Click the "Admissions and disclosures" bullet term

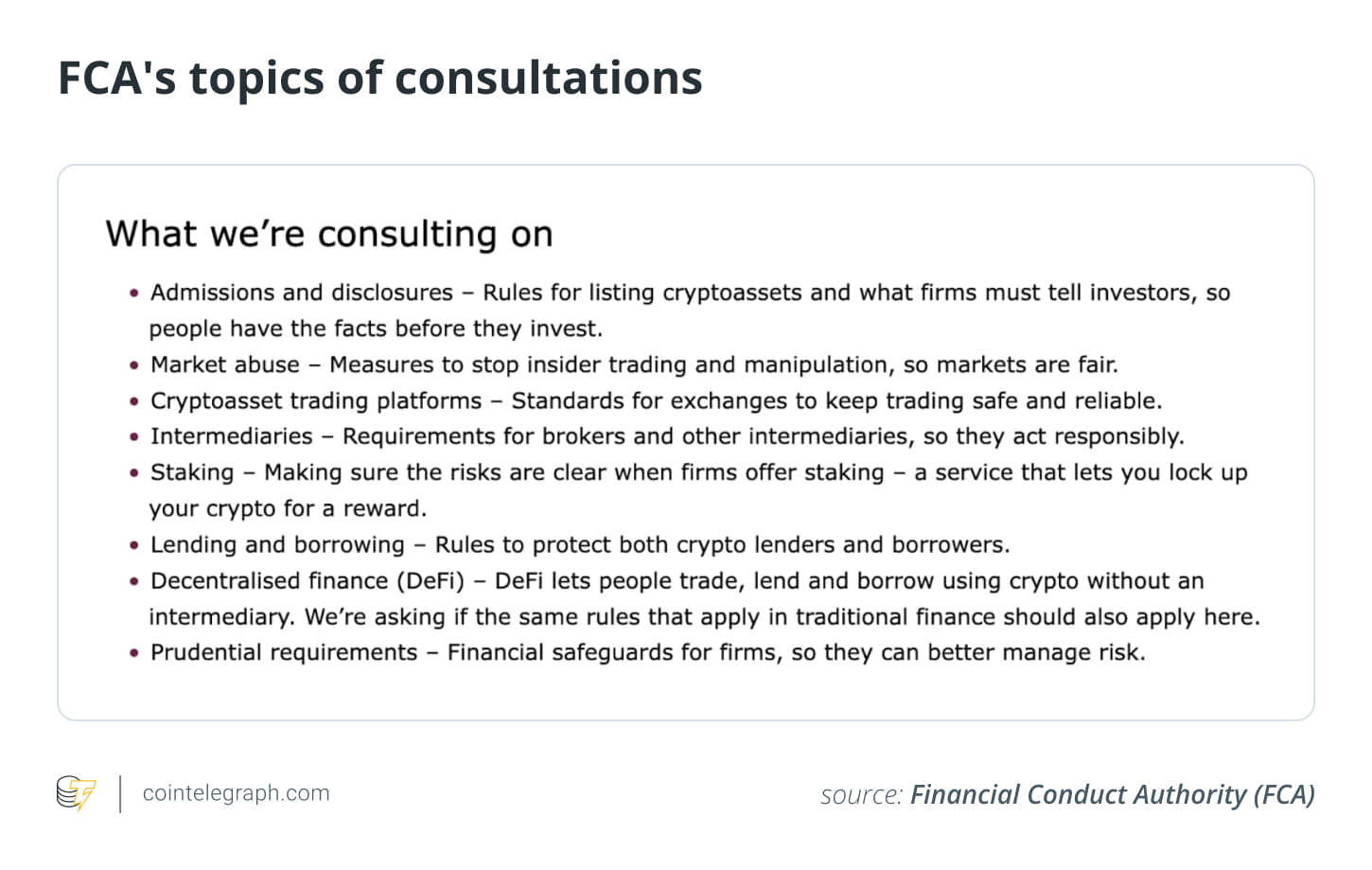(x=302, y=293)
